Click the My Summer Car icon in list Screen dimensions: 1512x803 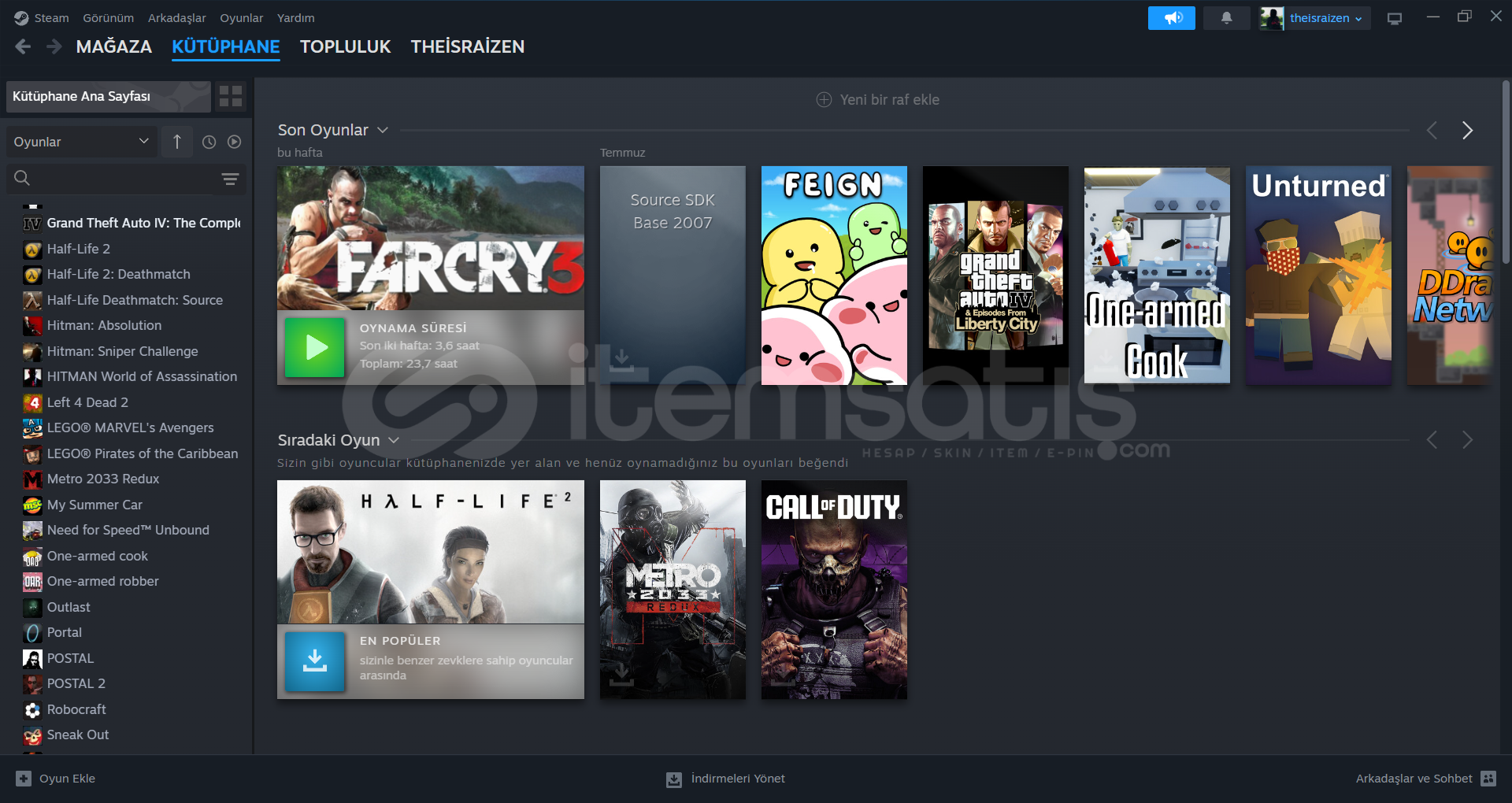click(32, 505)
